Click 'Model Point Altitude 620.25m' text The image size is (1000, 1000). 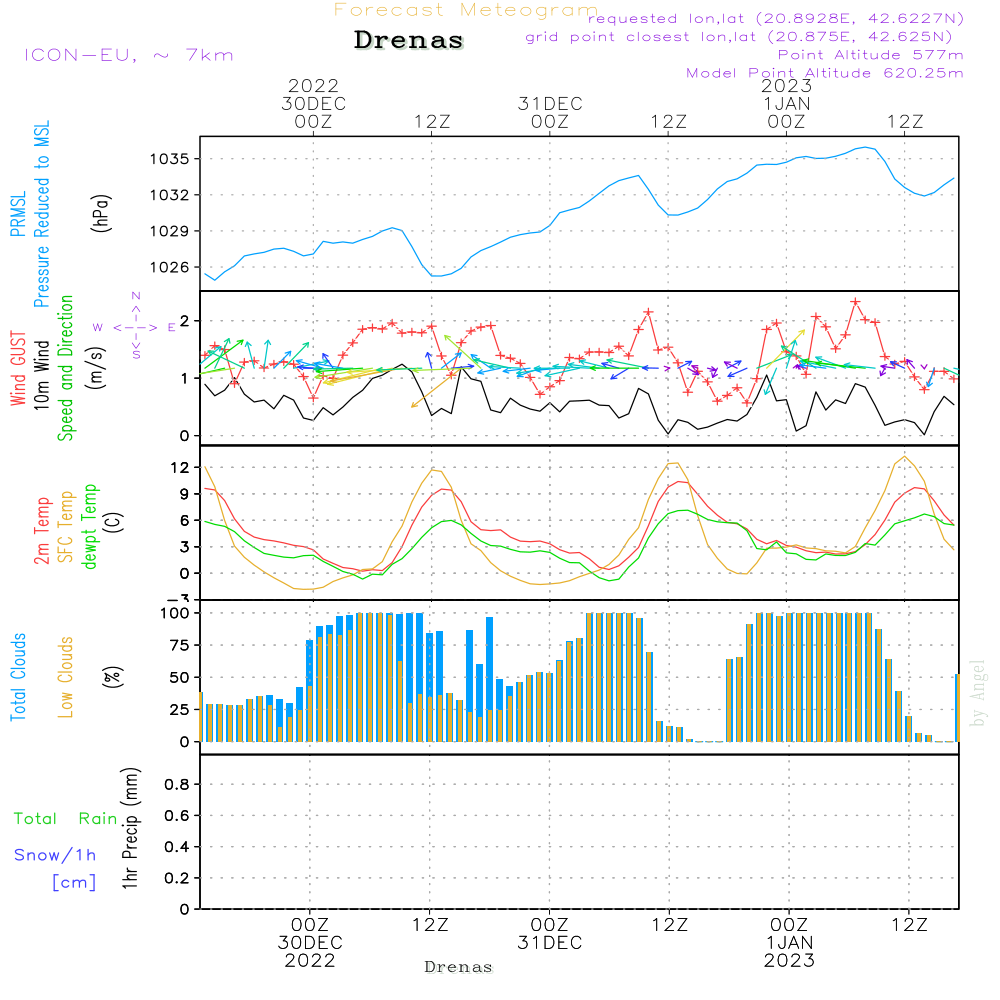pyautogui.click(x=824, y=73)
